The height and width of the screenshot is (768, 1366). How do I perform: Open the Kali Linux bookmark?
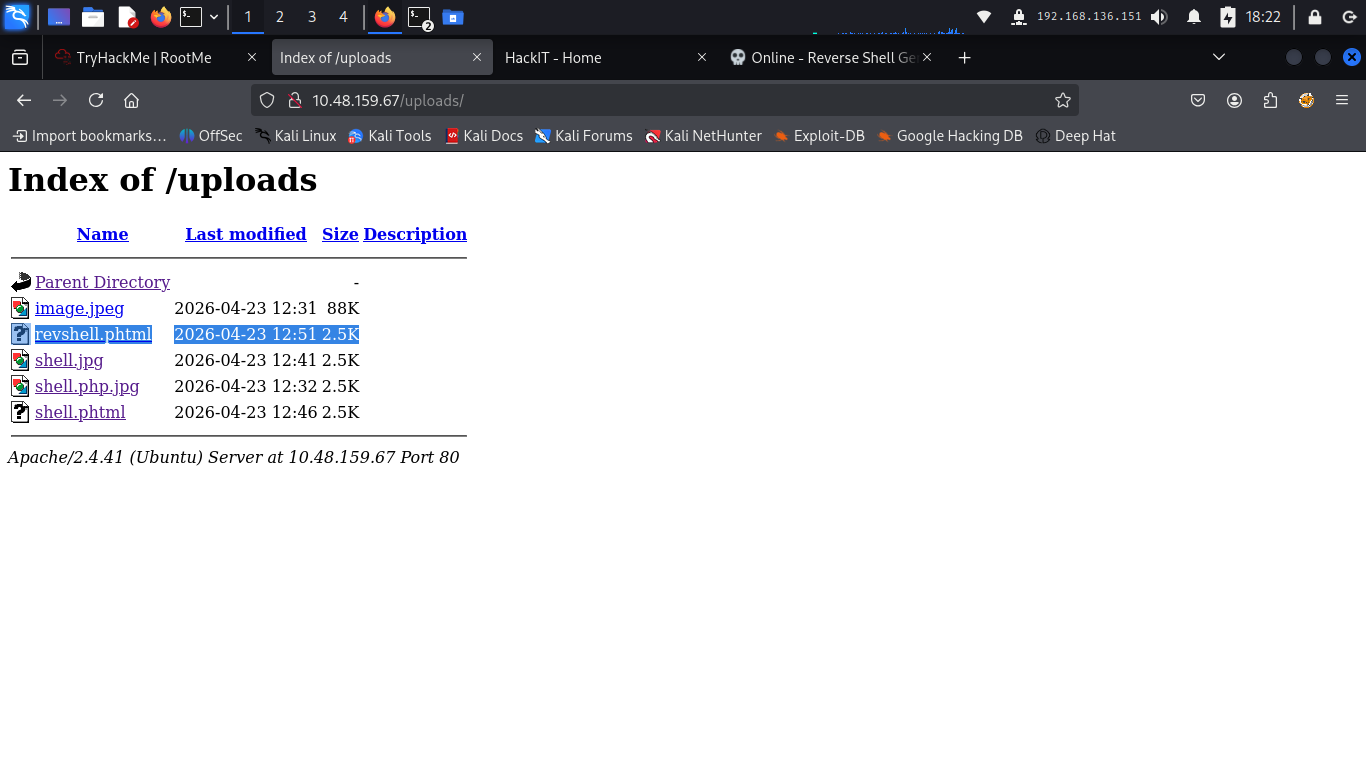coord(296,136)
